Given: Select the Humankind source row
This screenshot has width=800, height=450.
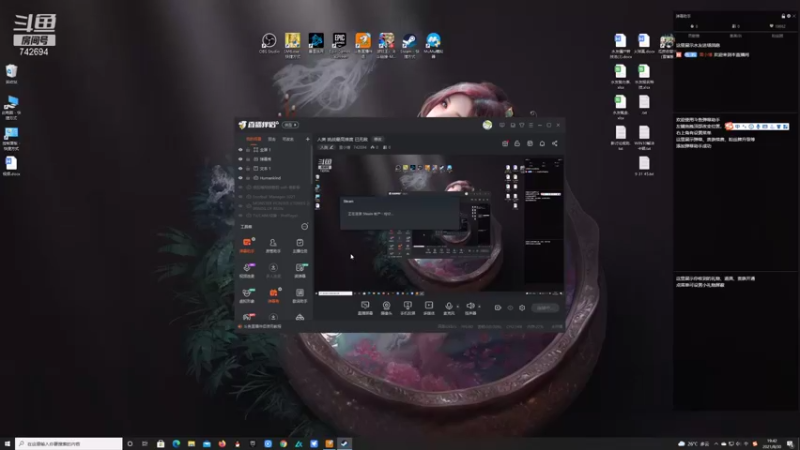Looking at the screenshot, I should 274,178.
